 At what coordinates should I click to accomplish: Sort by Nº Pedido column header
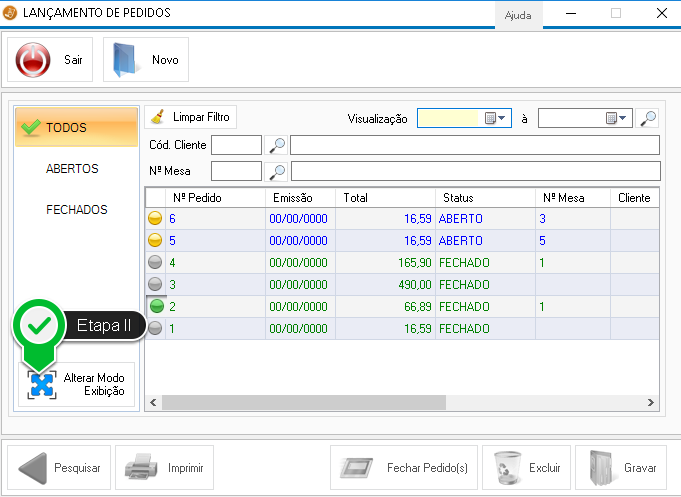pyautogui.click(x=215, y=198)
